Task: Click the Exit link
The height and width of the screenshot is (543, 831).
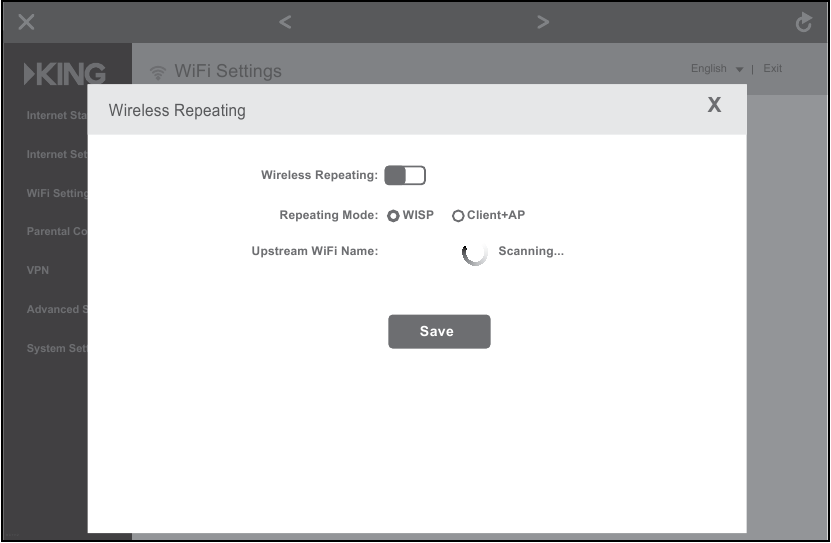Action: [772, 69]
